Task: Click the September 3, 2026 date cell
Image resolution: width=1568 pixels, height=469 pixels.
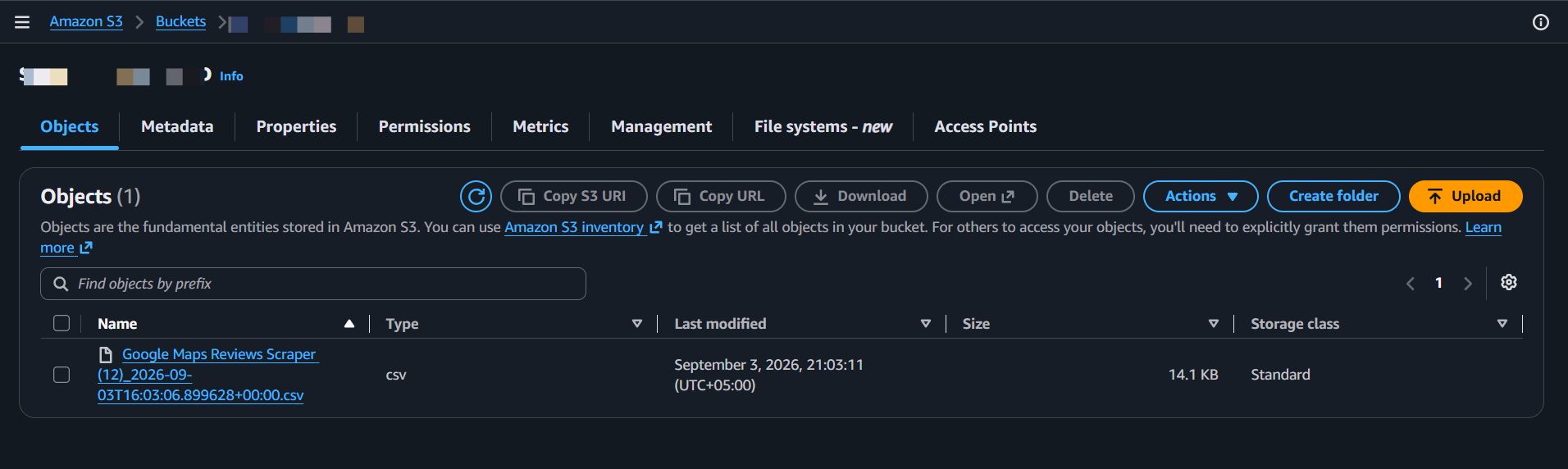Action: (x=768, y=375)
